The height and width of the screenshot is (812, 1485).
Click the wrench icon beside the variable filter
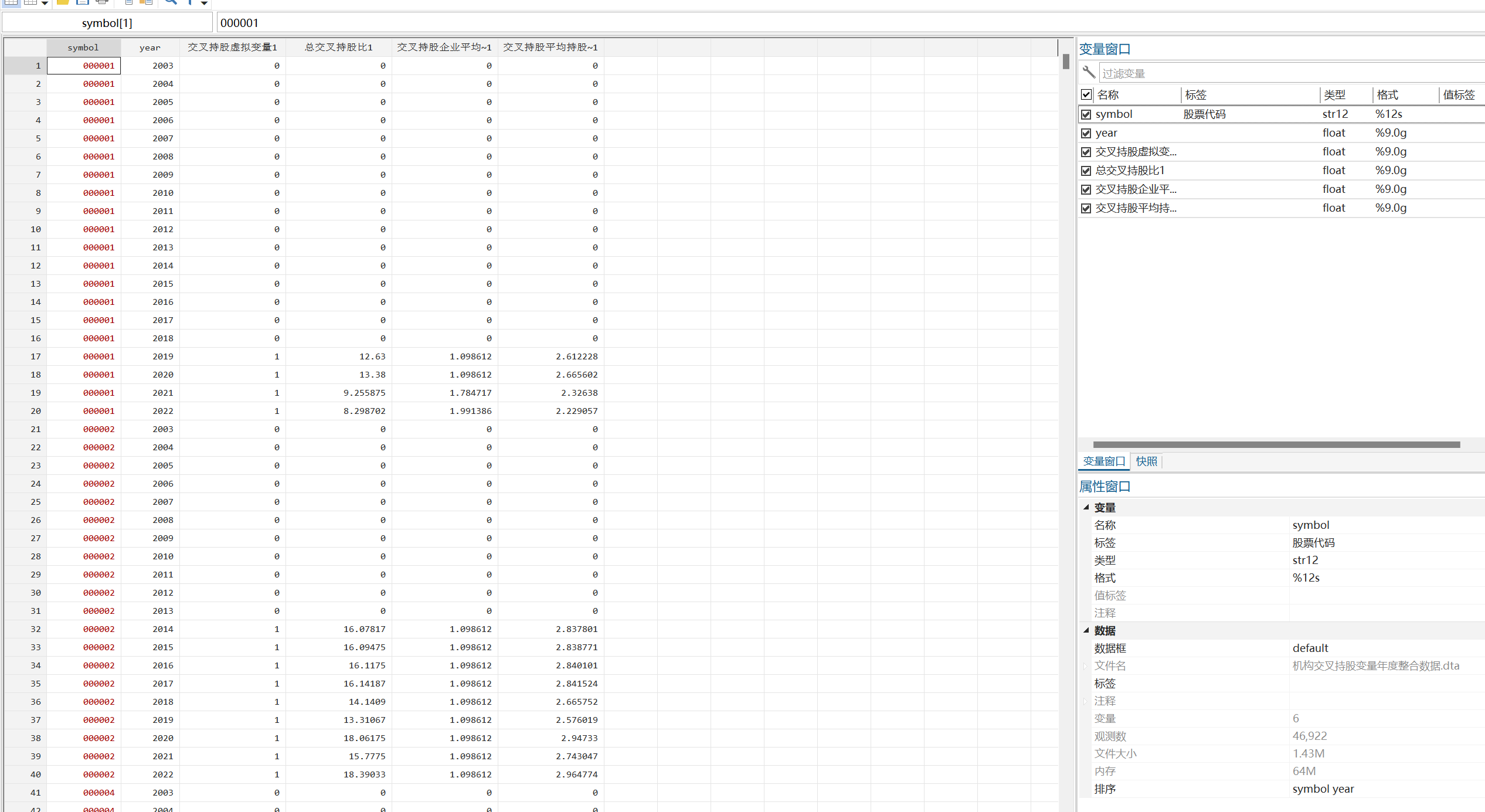pos(1089,72)
